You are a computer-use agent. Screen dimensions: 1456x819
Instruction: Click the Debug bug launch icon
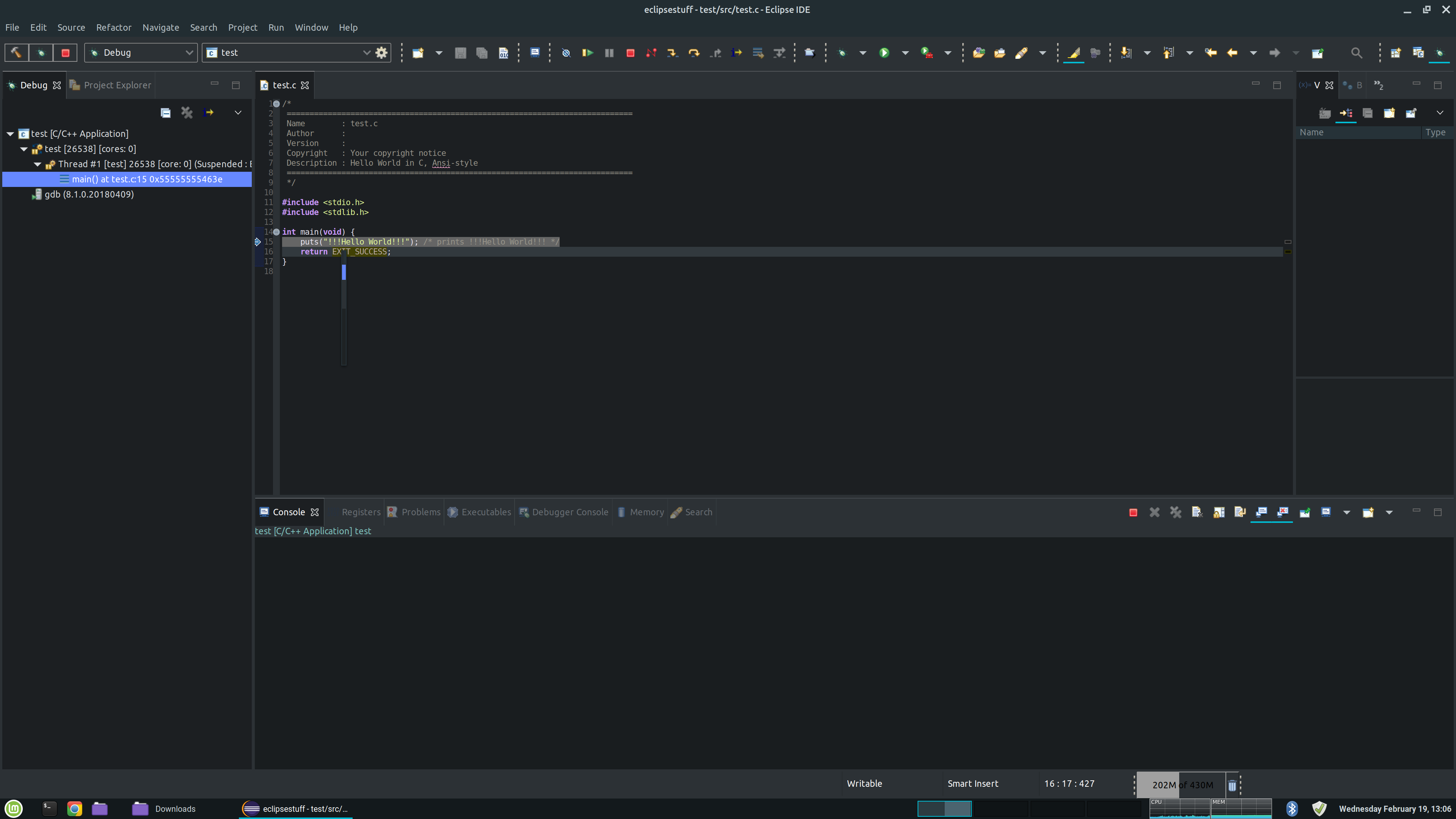842,53
